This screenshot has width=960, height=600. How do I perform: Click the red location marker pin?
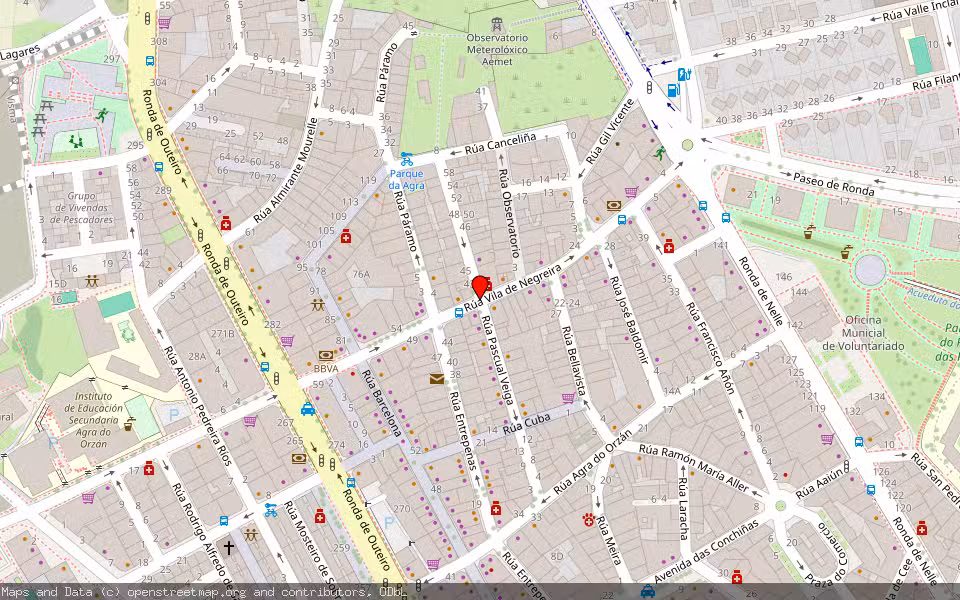tap(481, 287)
